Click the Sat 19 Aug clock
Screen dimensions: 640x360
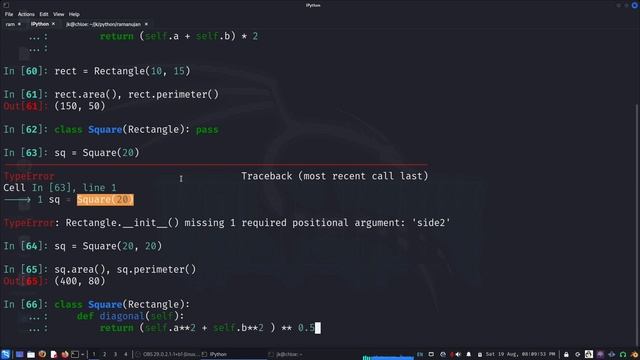tap(520, 354)
